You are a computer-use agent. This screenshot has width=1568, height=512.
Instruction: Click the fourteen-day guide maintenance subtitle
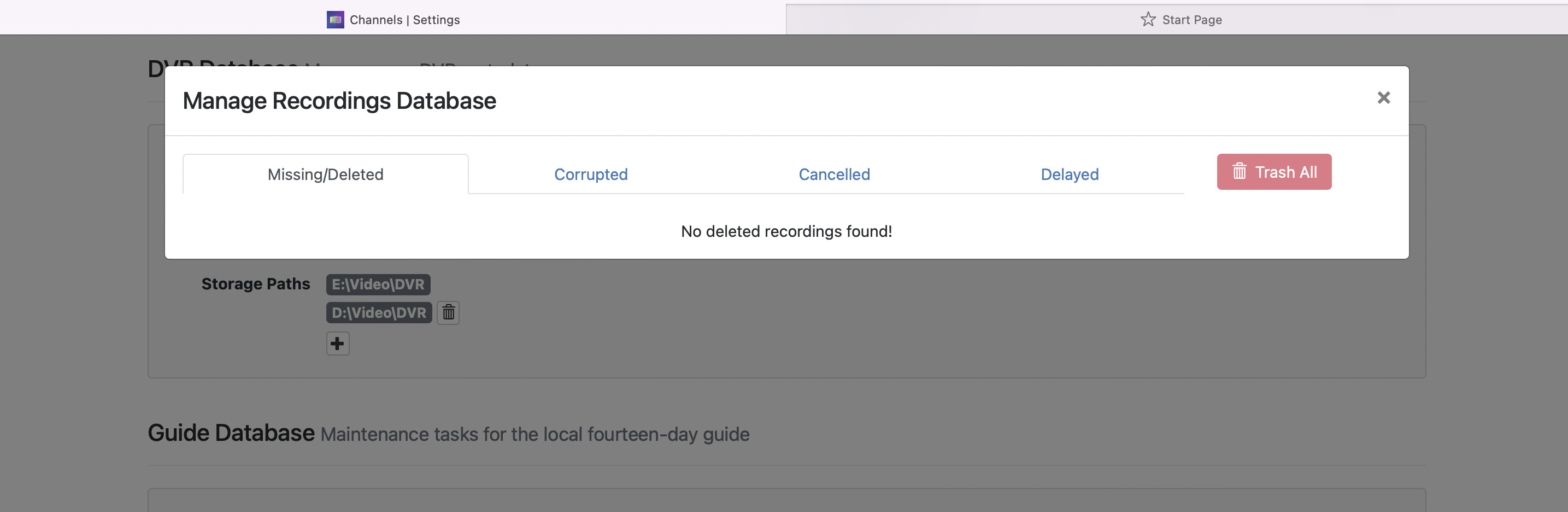tap(535, 434)
